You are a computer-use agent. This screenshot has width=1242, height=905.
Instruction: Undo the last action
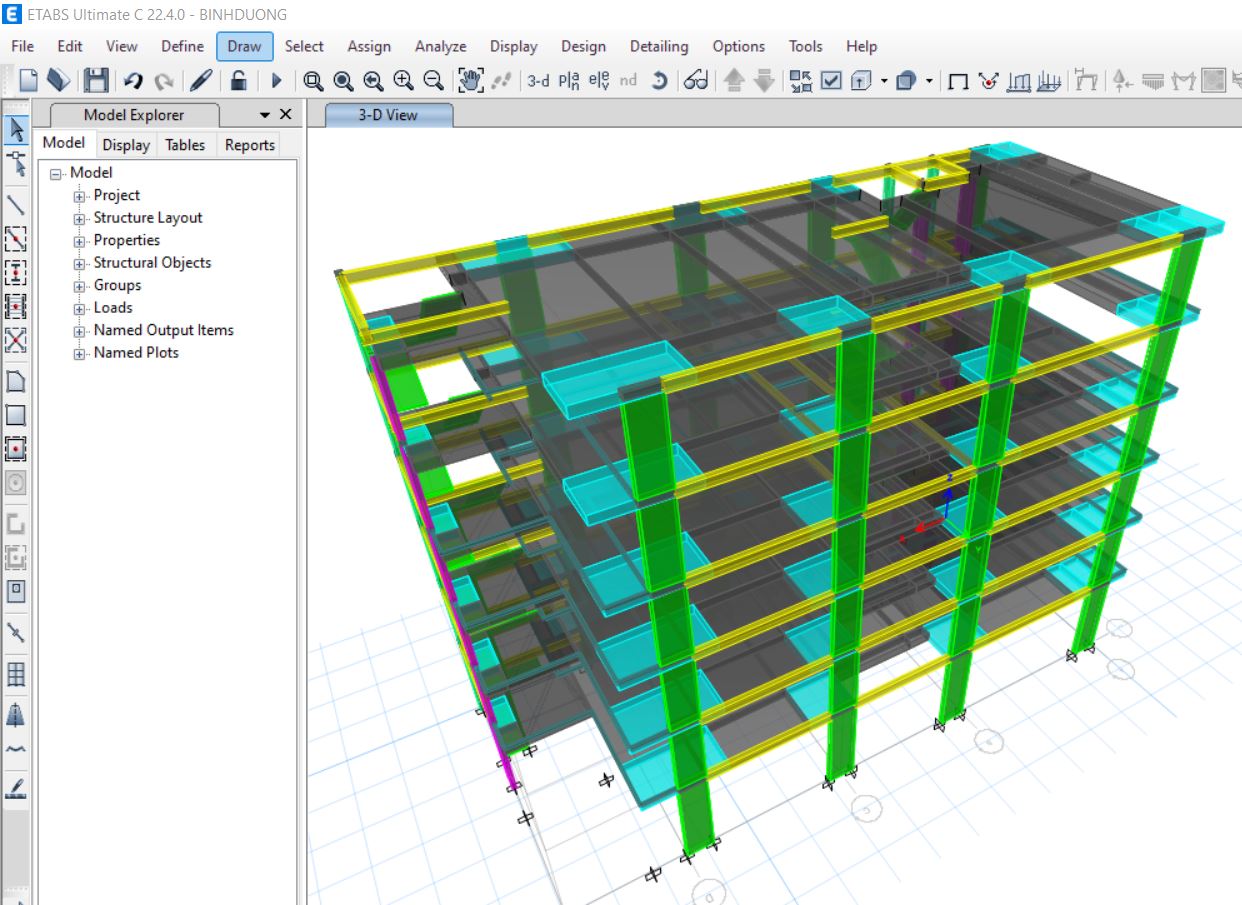click(133, 81)
